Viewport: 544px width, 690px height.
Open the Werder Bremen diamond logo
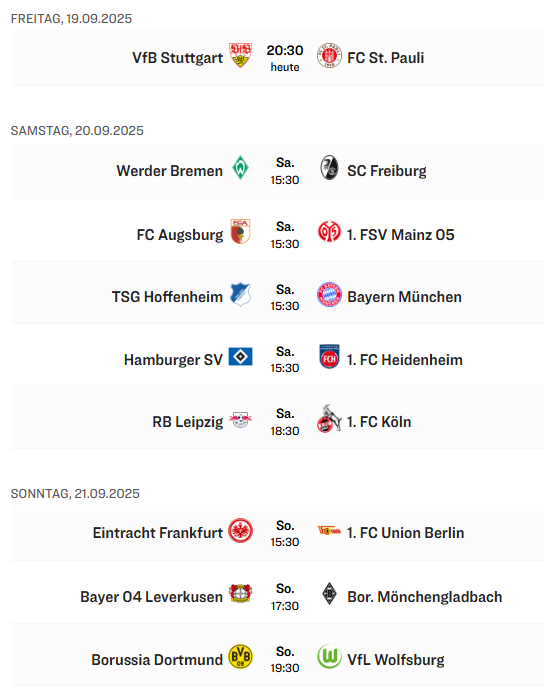(x=240, y=168)
